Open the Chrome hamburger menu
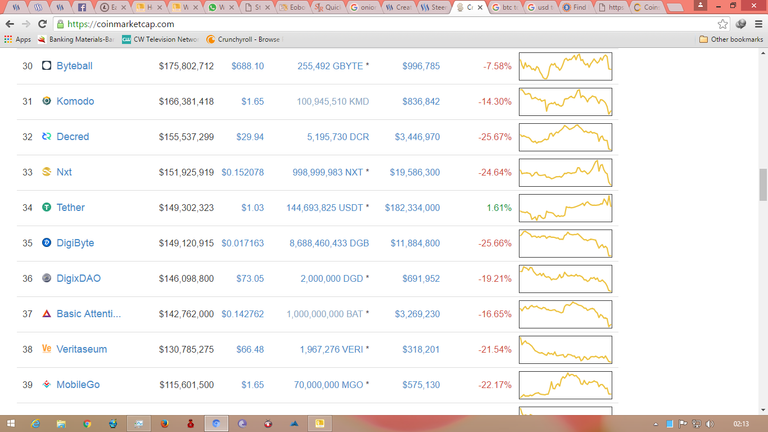Image resolution: width=768 pixels, height=432 pixels. click(x=758, y=24)
